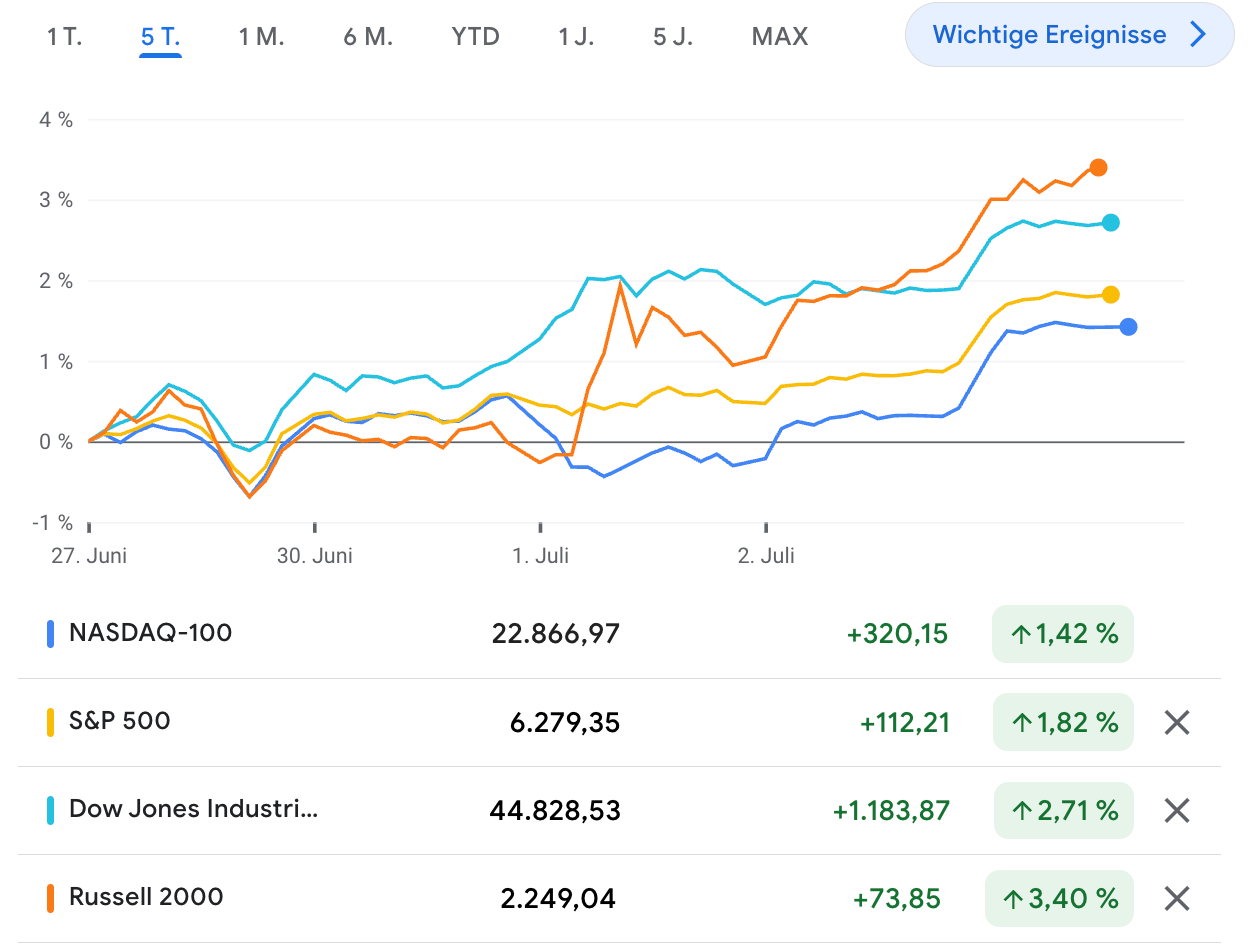Remove S&P 500 from comparison
This screenshot has width=1254, height=952.
point(1177,722)
